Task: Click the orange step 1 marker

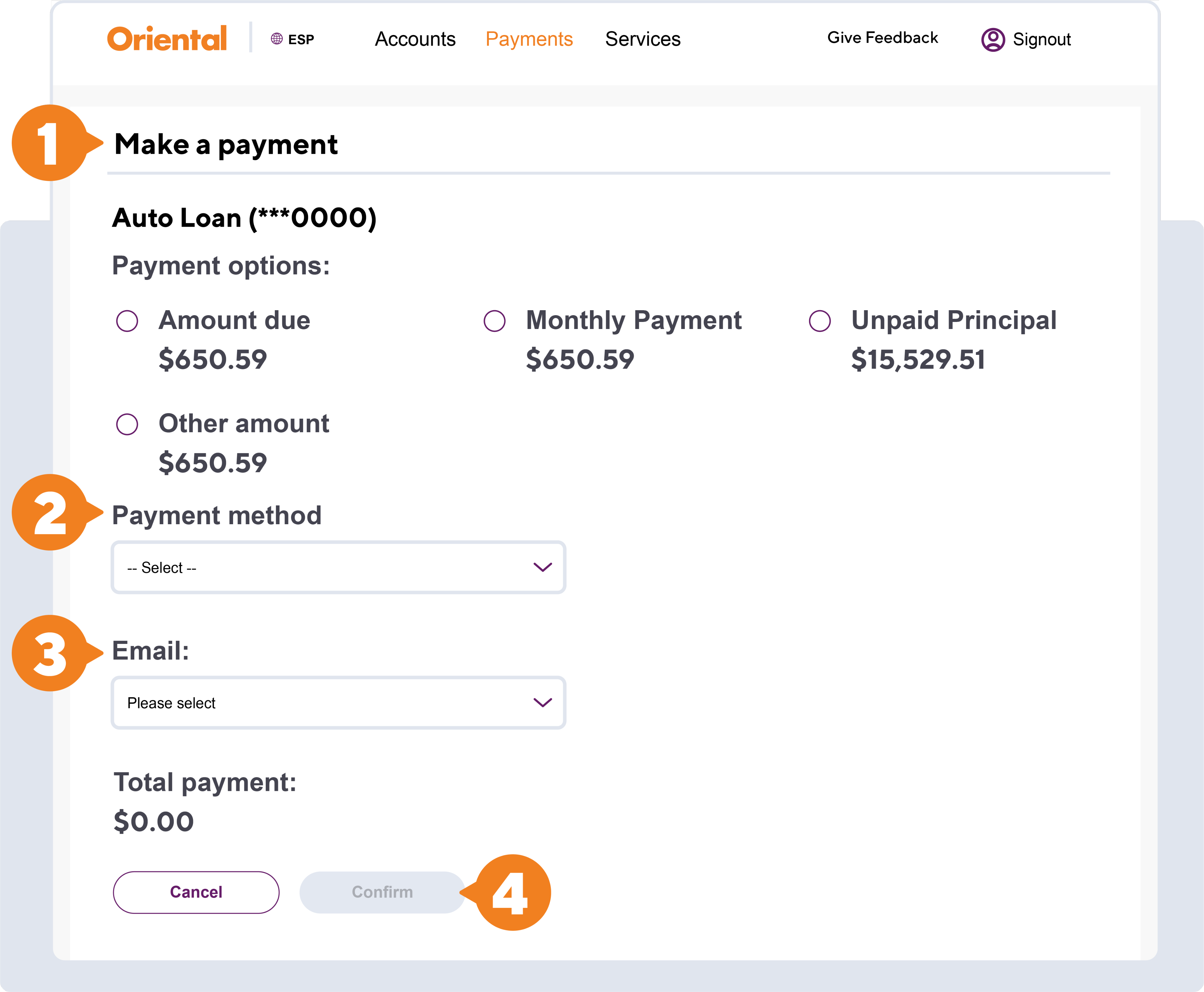Action: click(x=50, y=143)
